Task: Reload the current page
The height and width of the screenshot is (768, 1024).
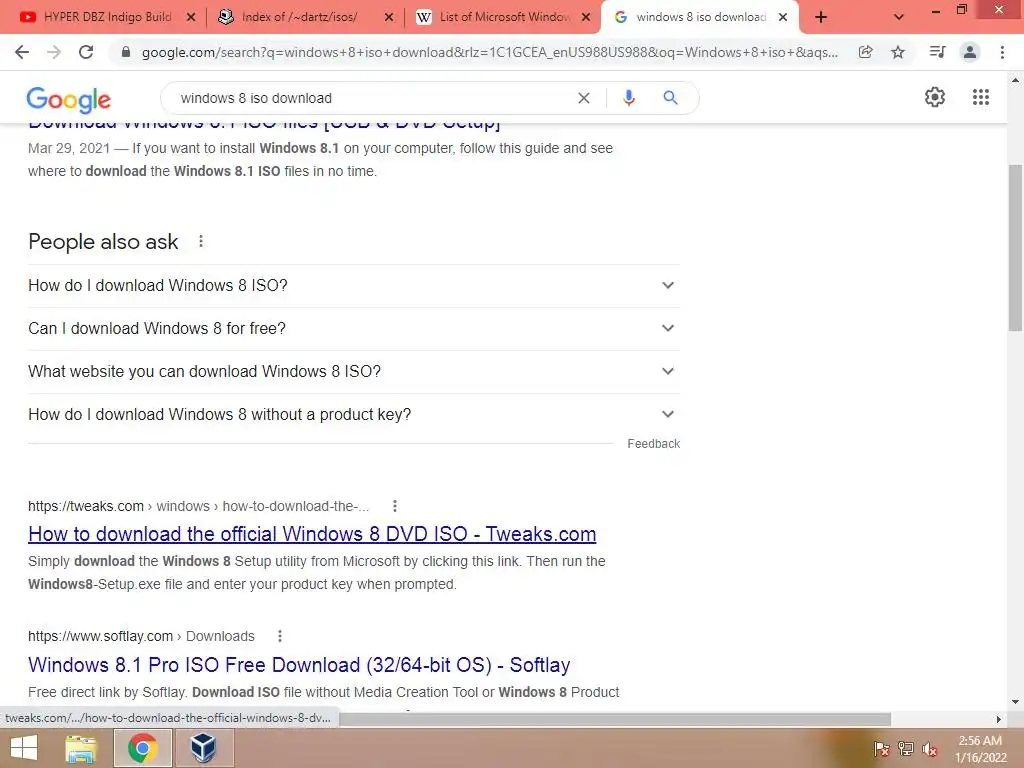Action: point(86,52)
